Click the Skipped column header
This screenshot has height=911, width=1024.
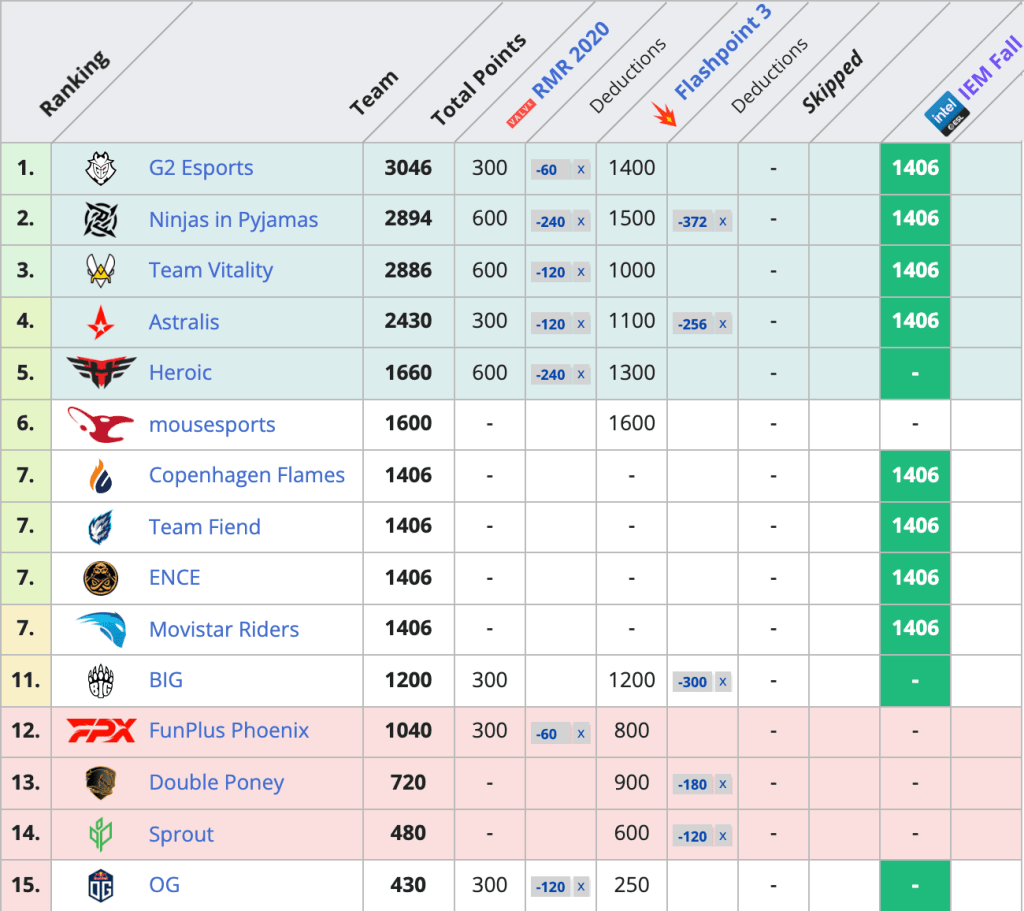click(833, 81)
